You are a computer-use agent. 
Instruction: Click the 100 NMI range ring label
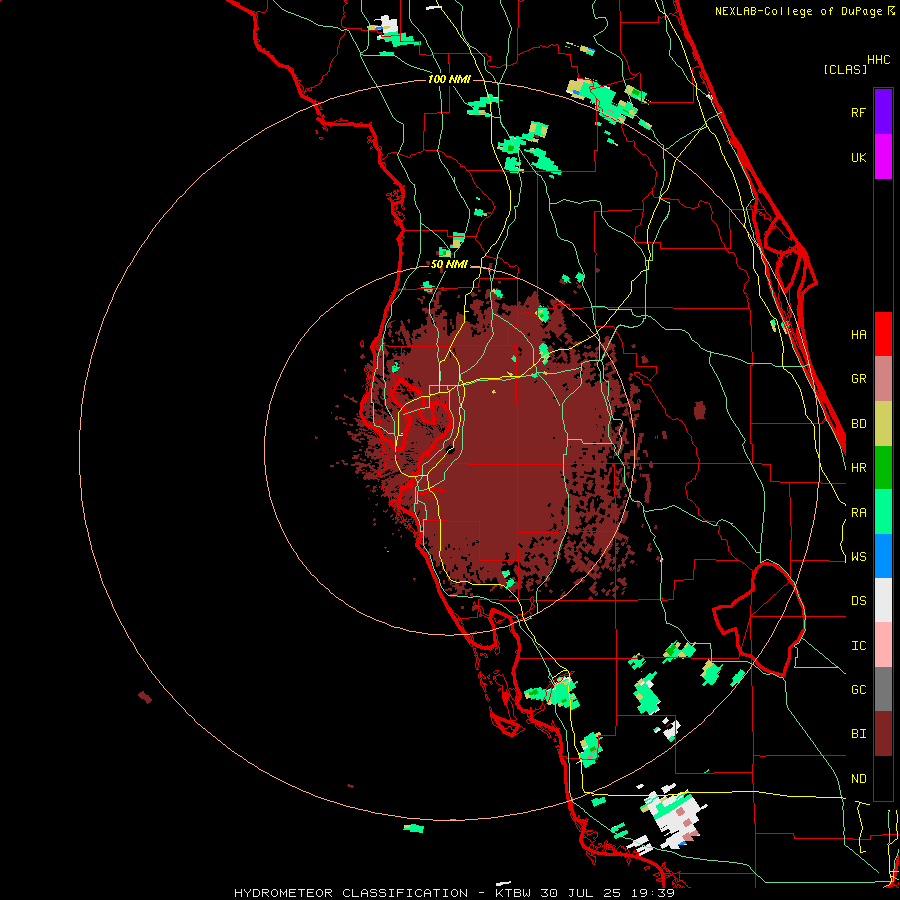449,79
